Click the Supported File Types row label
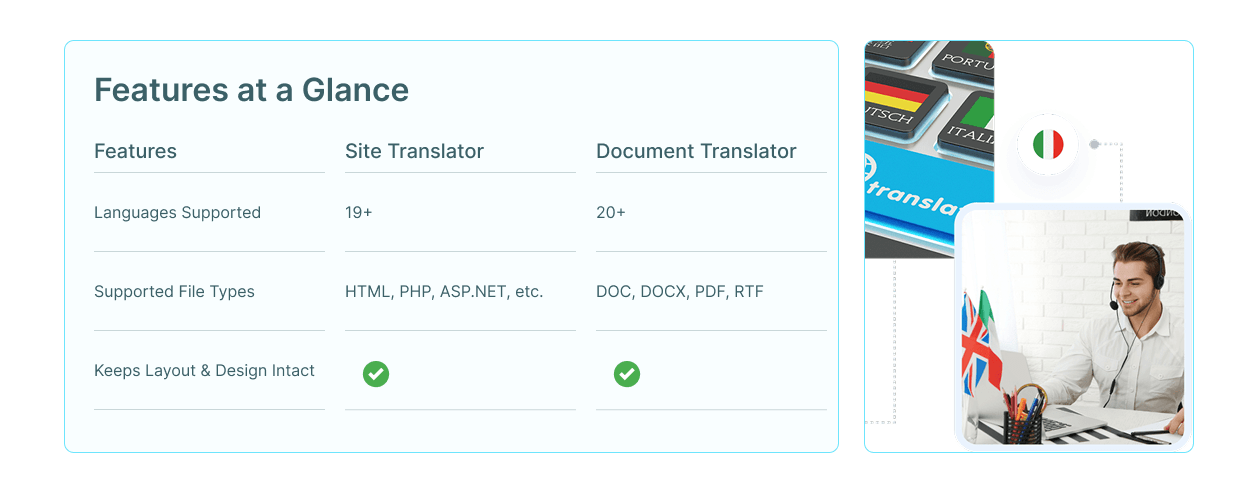This screenshot has height=493, width=1260. click(174, 292)
